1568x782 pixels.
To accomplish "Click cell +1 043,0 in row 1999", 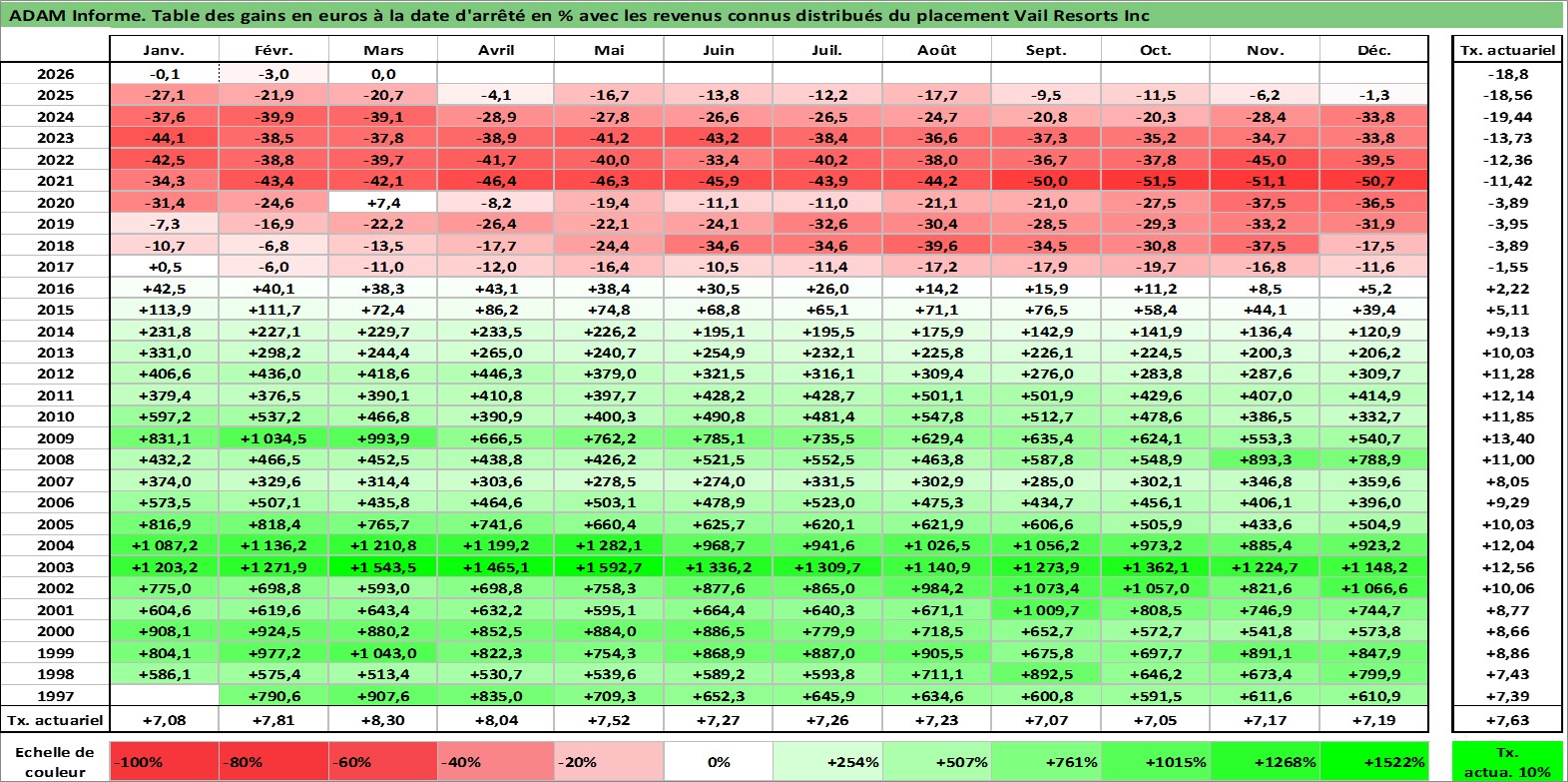I will 383,653.
